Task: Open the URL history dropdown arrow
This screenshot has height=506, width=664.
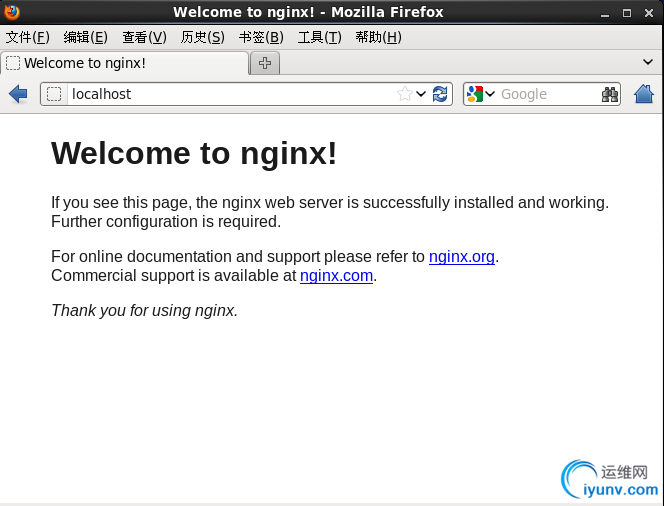Action: click(421, 94)
